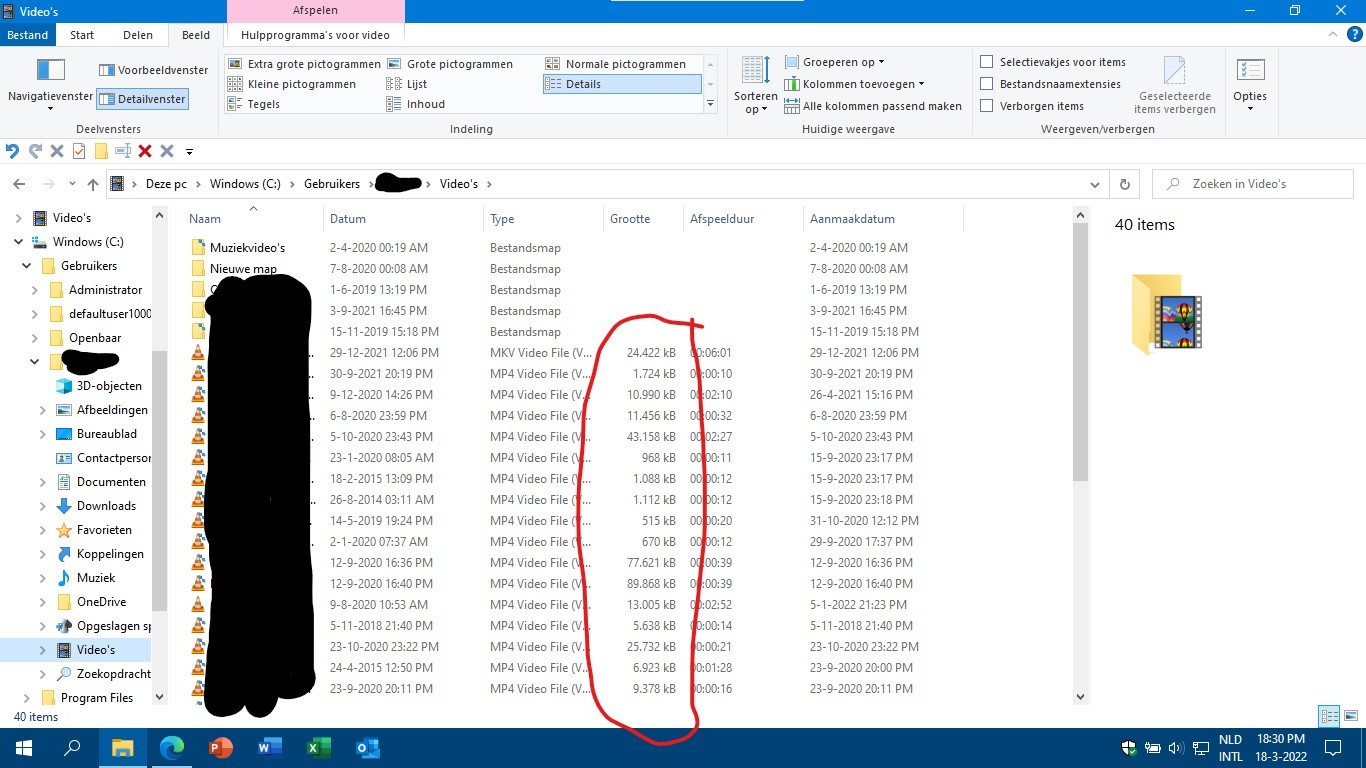Expand the Program Files tree node

click(27, 698)
